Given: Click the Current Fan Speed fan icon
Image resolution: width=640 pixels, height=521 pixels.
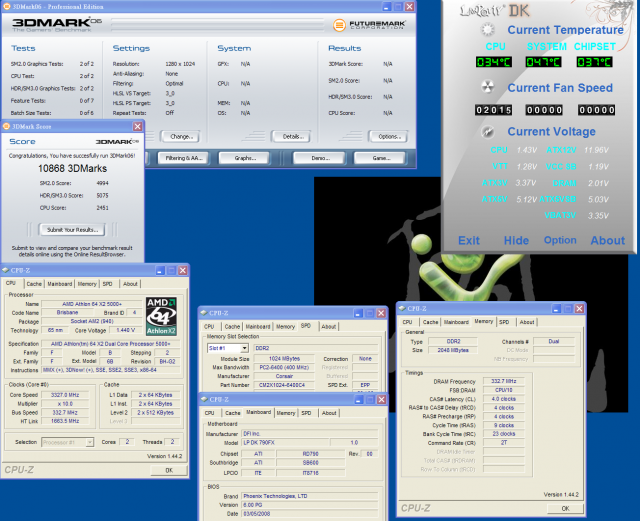Looking at the screenshot, I should pos(487,87).
